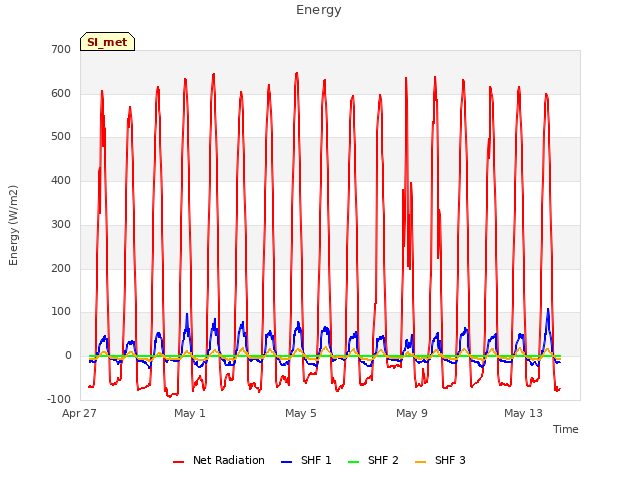Click the Energy chart title
The height and width of the screenshot is (480, 640).
[319, 10]
